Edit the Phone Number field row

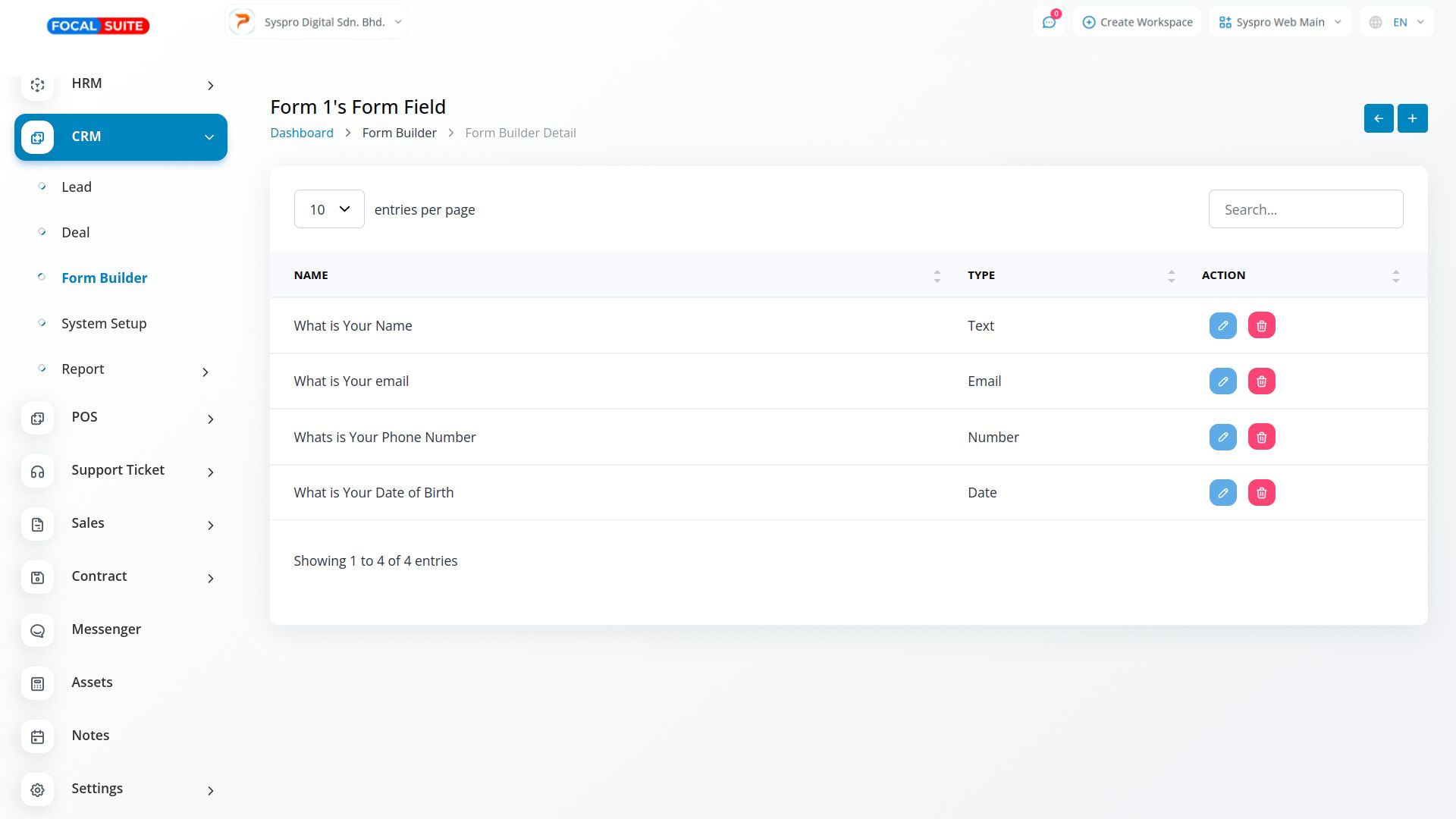pyautogui.click(x=1222, y=437)
